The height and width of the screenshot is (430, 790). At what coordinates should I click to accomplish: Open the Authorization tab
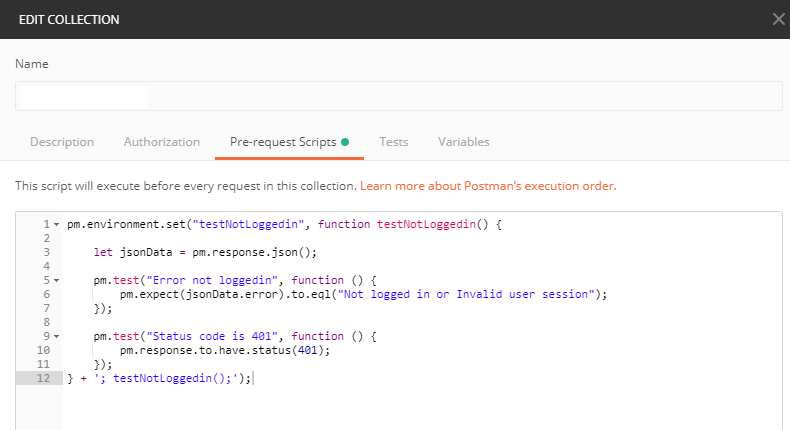162,142
